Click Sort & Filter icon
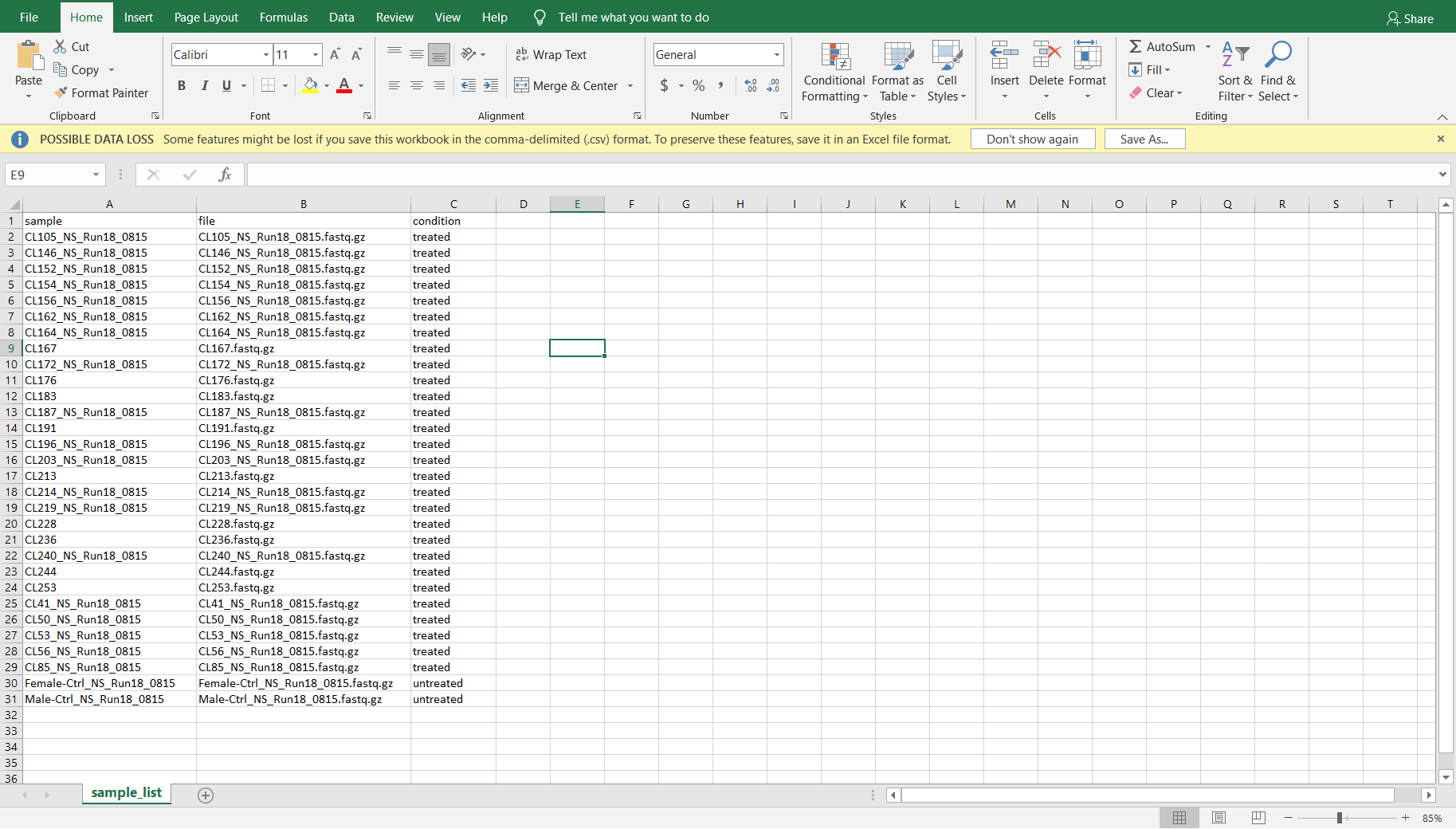The height and width of the screenshot is (829, 1456). click(1235, 55)
